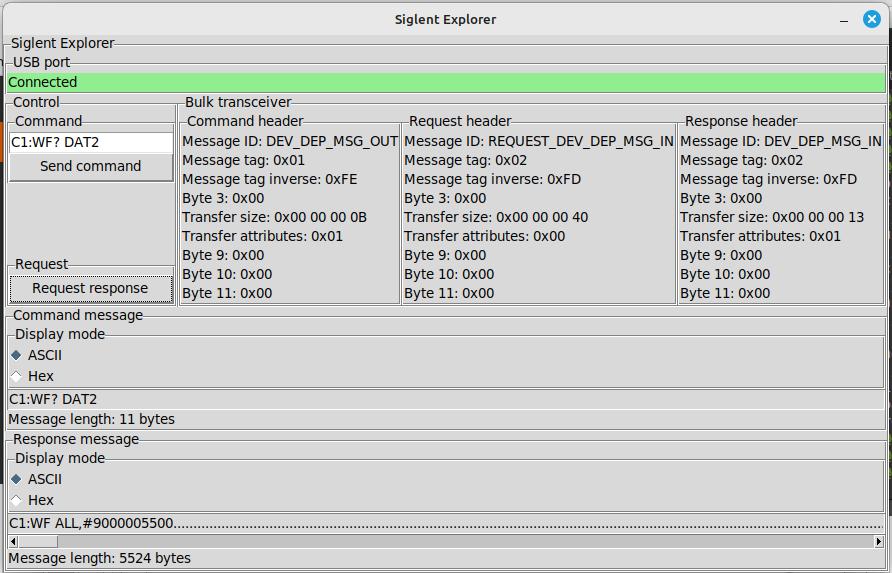Click the Message length 5524 bytes label
Image resolution: width=892 pixels, height=573 pixels.
(99, 558)
